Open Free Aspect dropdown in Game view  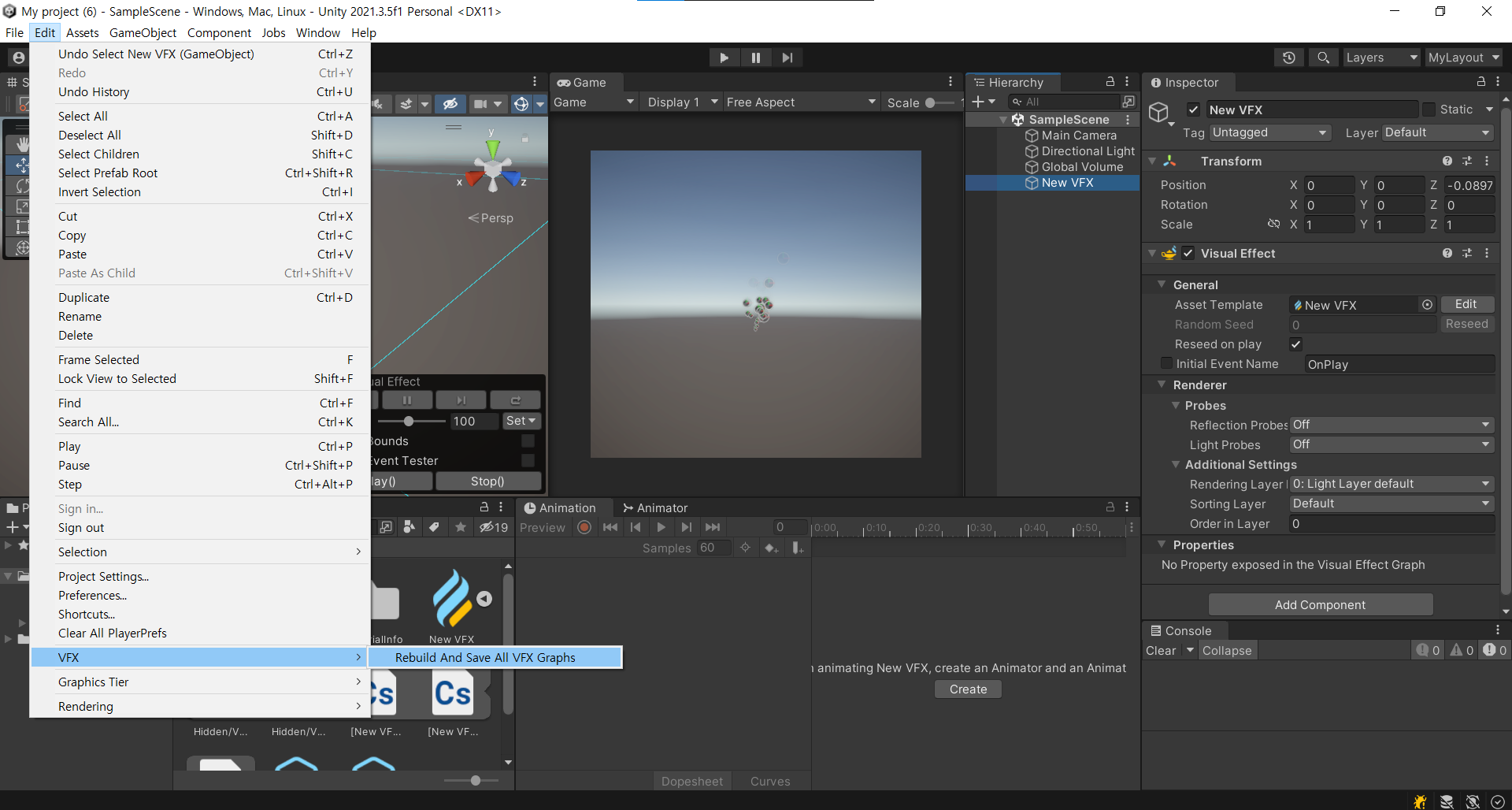point(801,102)
